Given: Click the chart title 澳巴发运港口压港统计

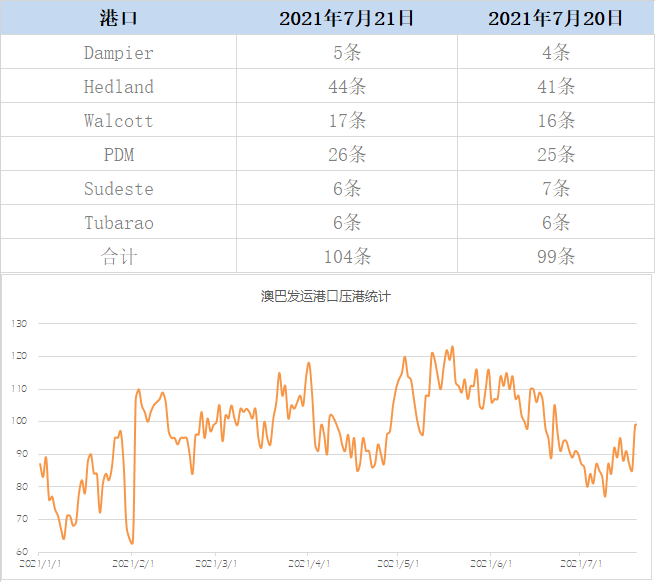Looking at the screenshot, I should coord(325,297).
